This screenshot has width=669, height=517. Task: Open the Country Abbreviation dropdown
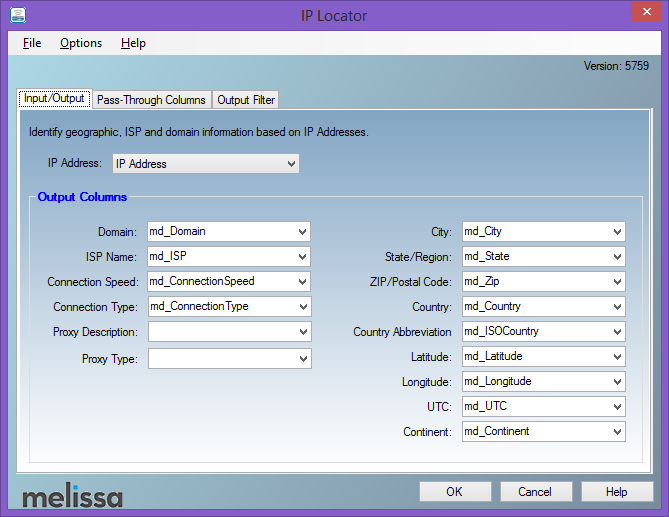(x=617, y=332)
